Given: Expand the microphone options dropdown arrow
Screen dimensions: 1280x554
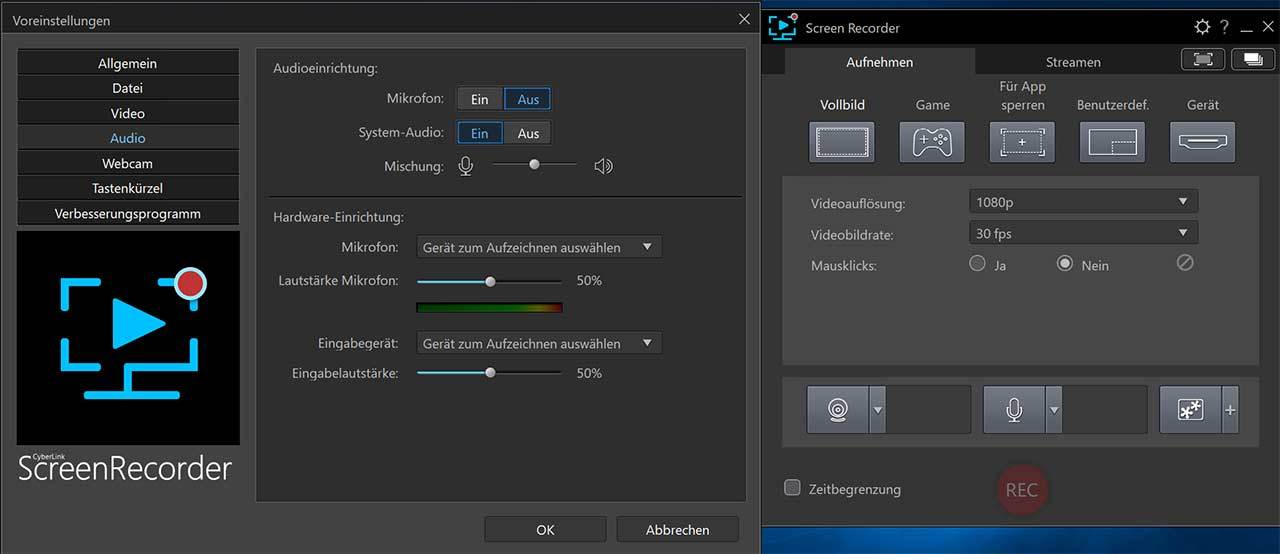Looking at the screenshot, I should (x=1054, y=410).
